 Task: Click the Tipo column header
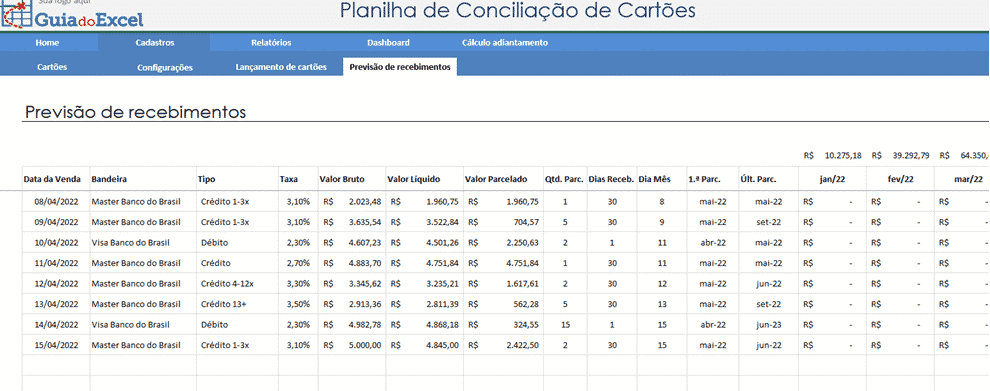point(237,179)
